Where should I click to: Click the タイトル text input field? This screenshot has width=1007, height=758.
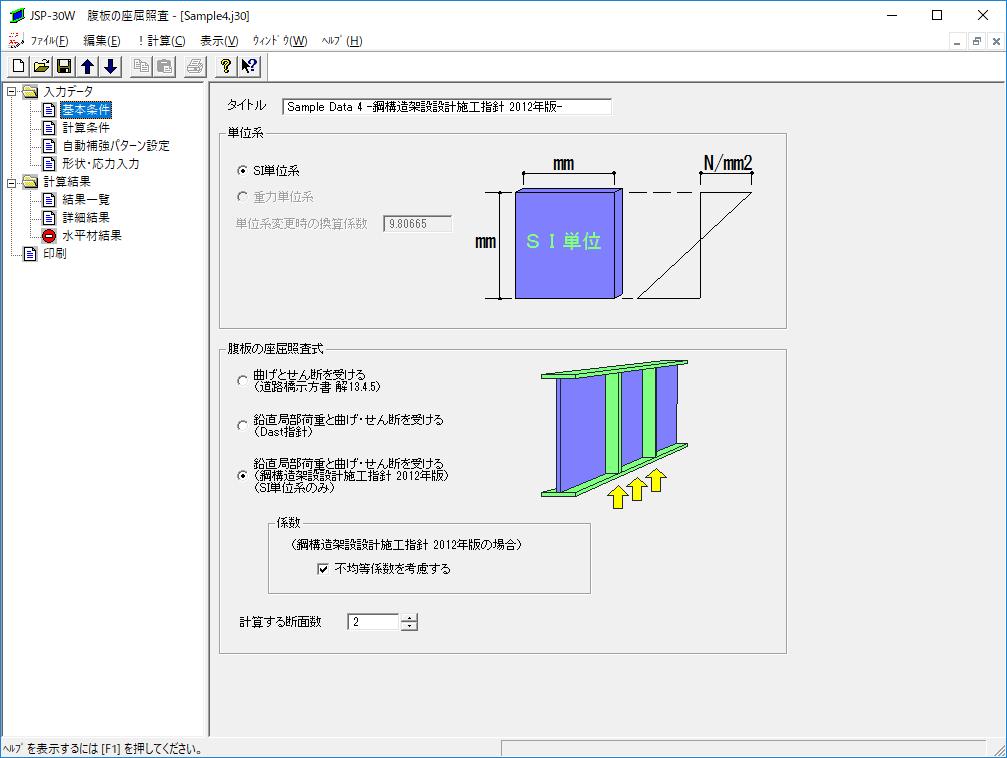[446, 107]
